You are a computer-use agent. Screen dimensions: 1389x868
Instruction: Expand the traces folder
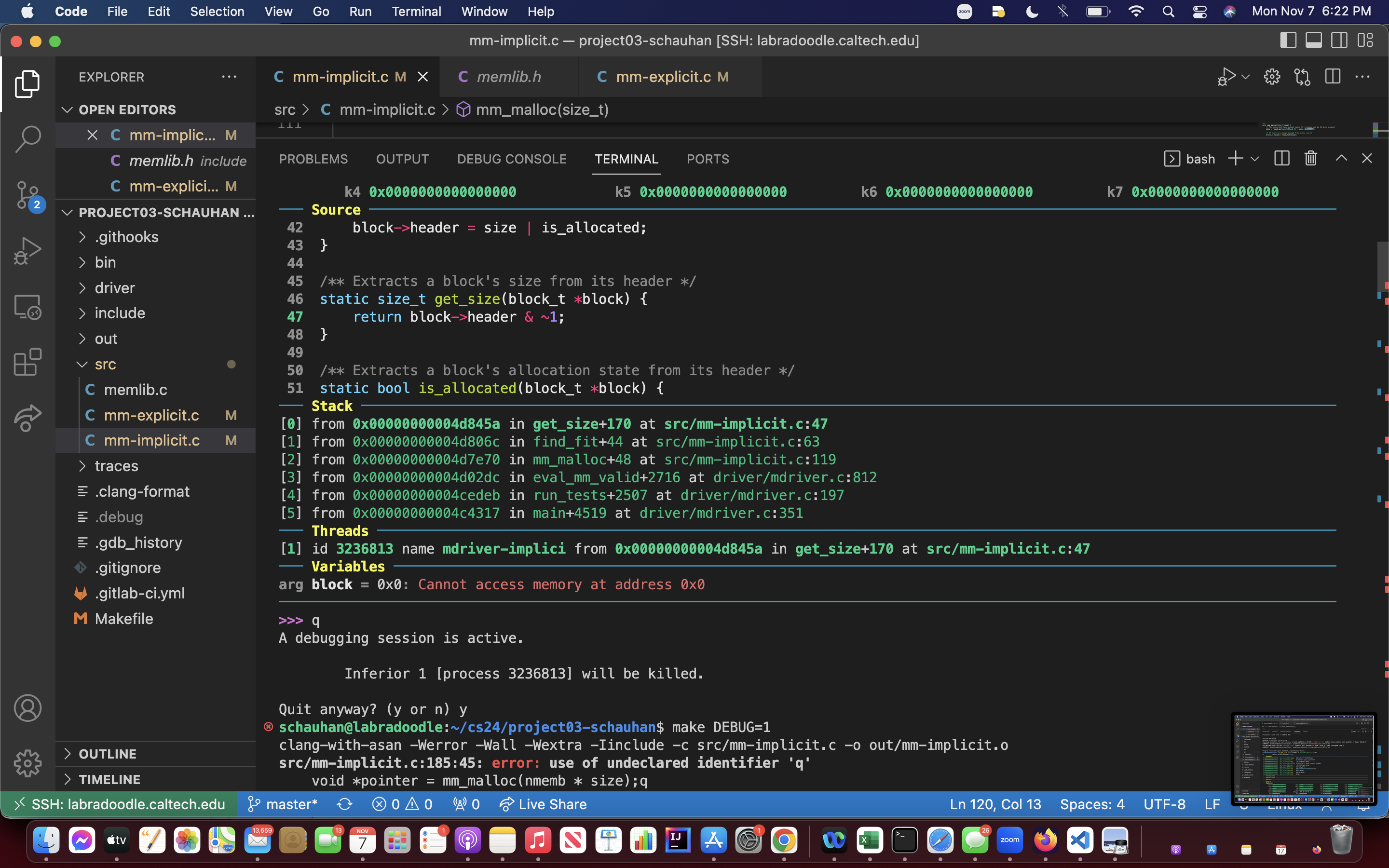[x=117, y=465]
